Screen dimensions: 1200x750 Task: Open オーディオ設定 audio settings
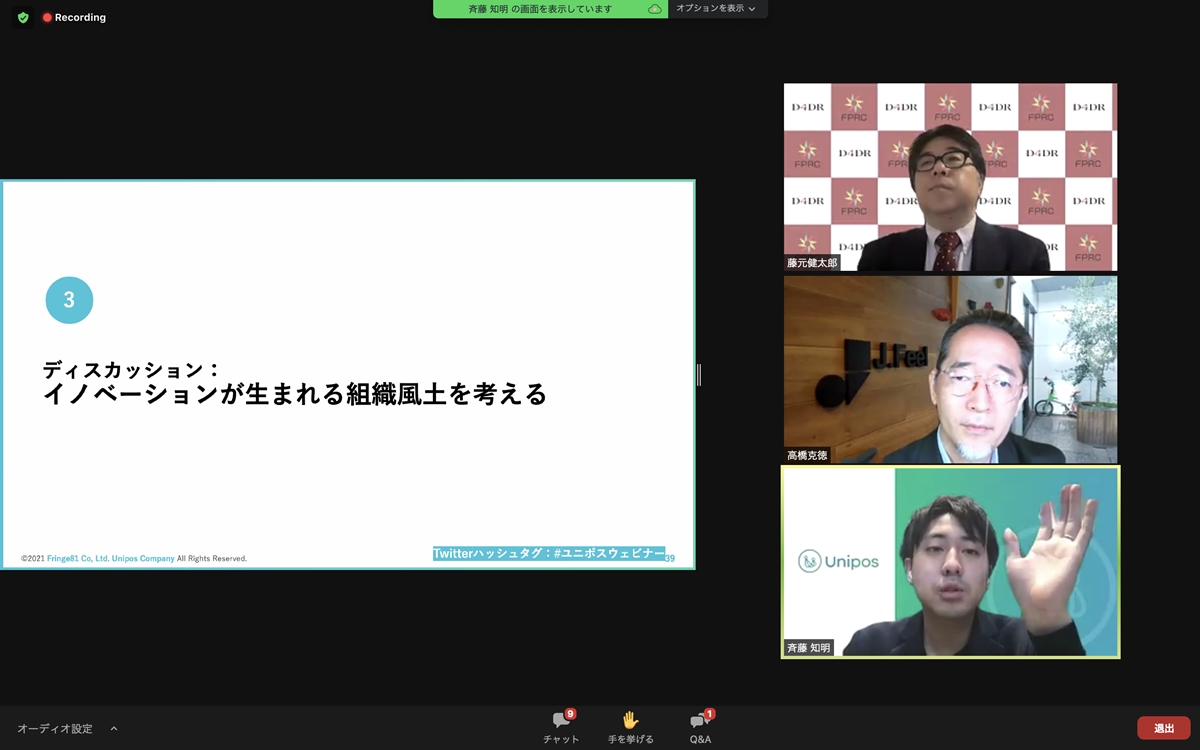click(55, 729)
